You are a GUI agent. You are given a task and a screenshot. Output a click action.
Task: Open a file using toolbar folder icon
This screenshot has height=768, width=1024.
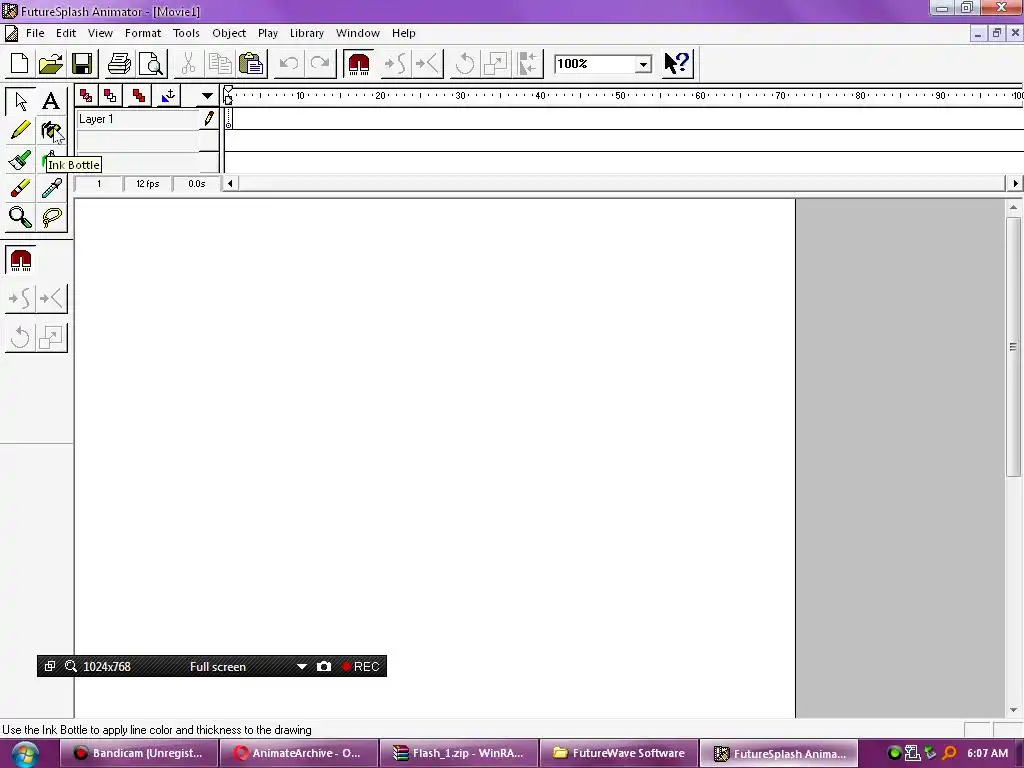(50, 63)
